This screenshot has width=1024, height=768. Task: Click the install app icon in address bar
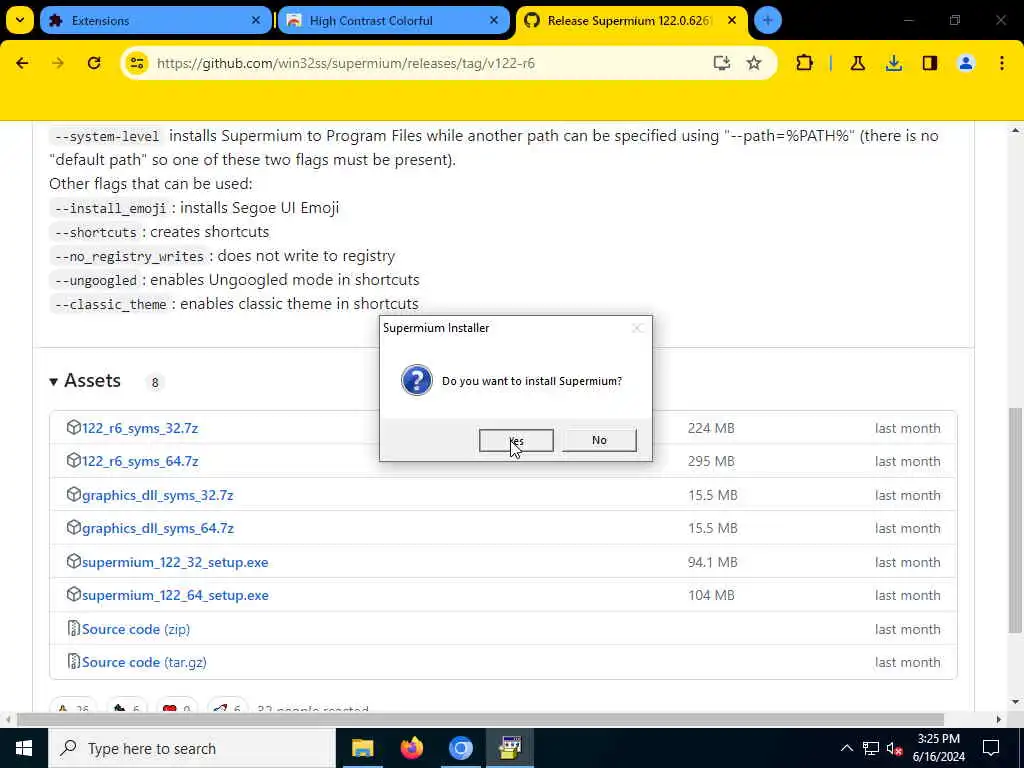[721, 63]
